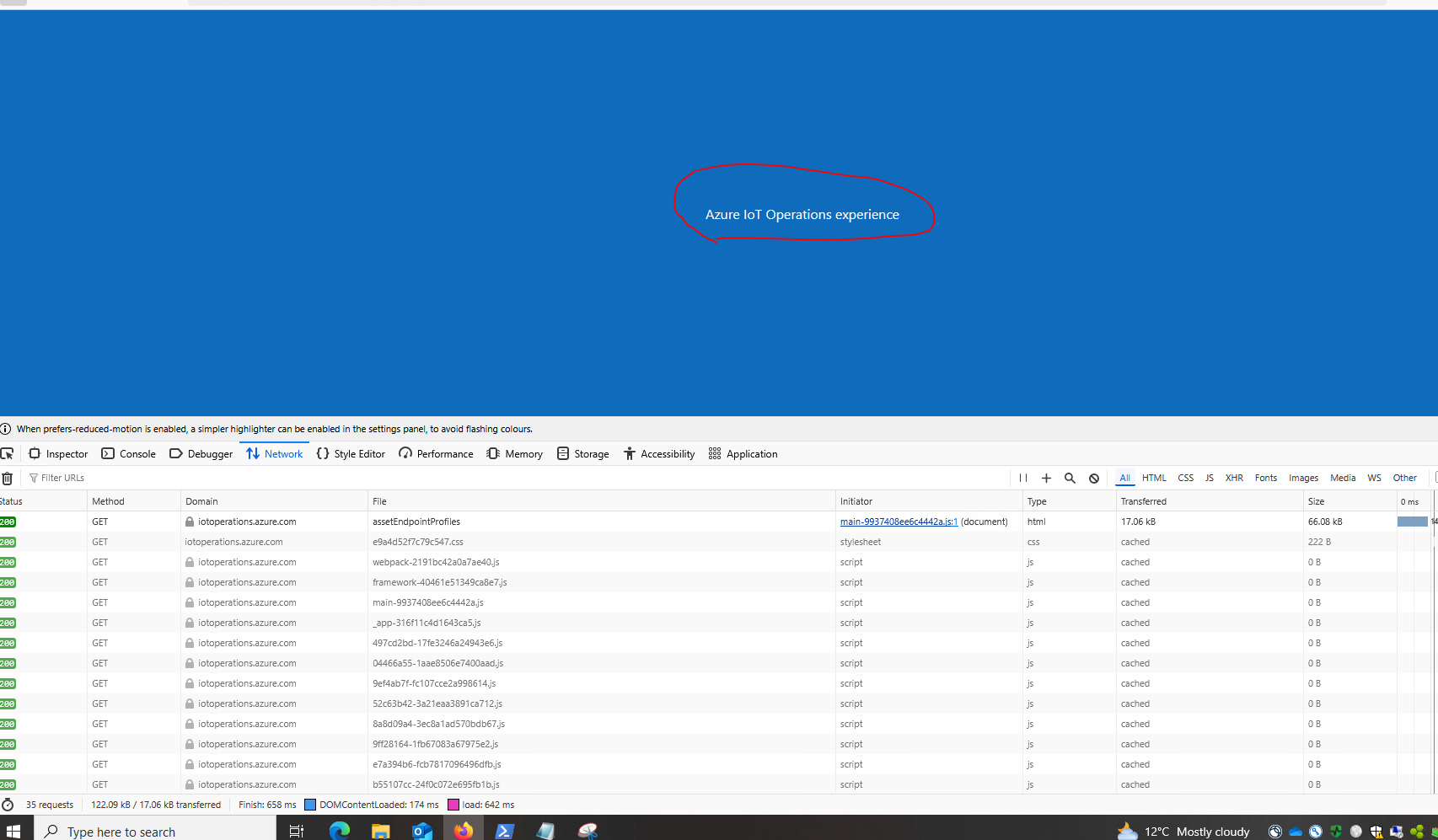The height and width of the screenshot is (840, 1438).
Task: Open the main-9937408ee6c4442a.js:1 initiator link
Action: [899, 522]
